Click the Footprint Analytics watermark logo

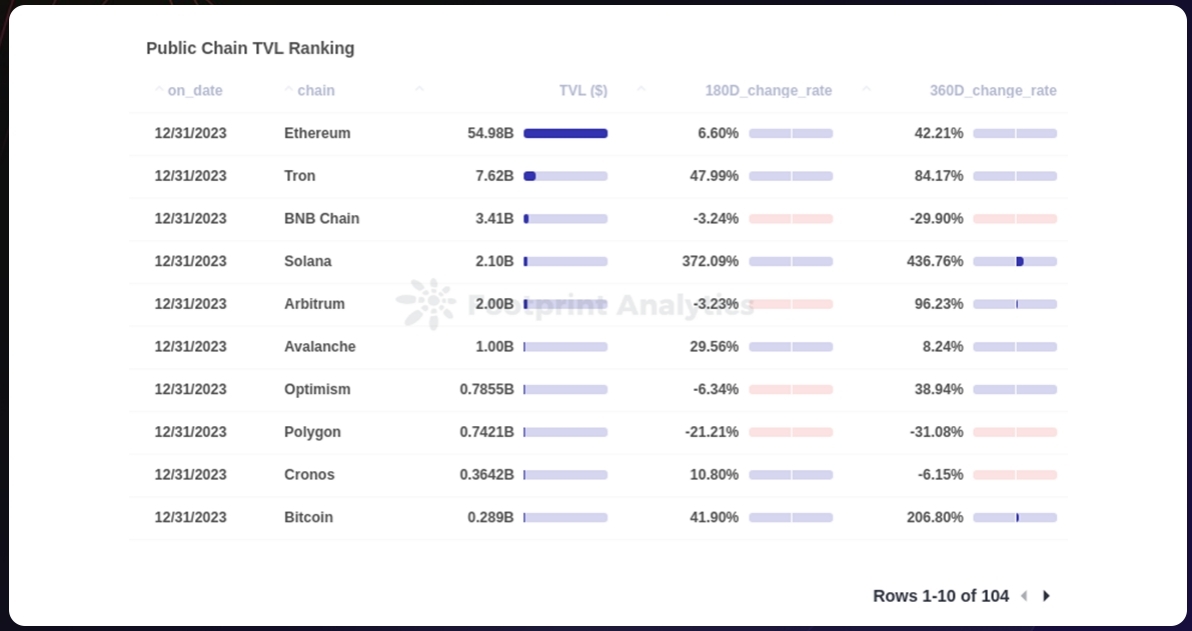(x=425, y=304)
